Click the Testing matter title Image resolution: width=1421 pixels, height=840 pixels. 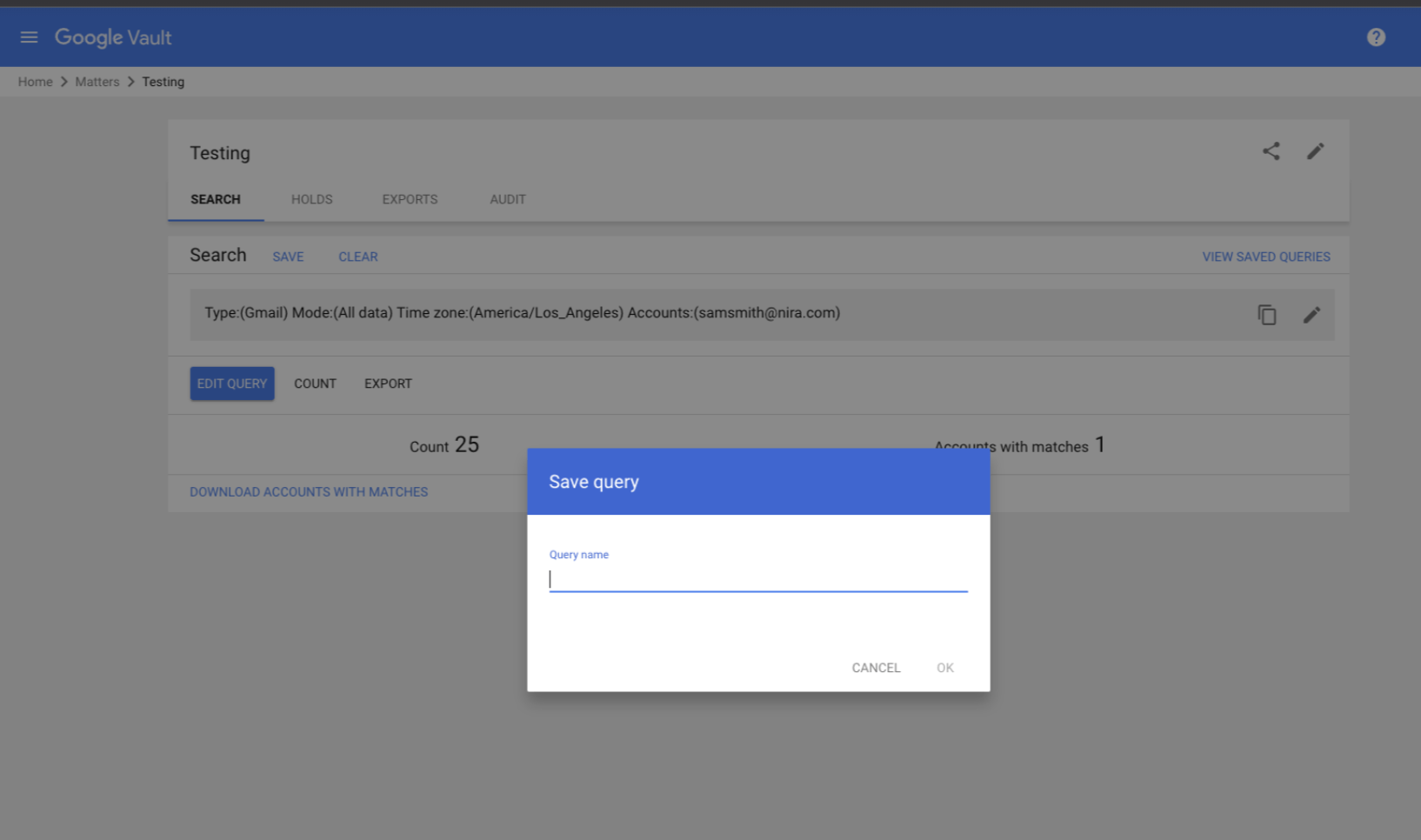220,153
